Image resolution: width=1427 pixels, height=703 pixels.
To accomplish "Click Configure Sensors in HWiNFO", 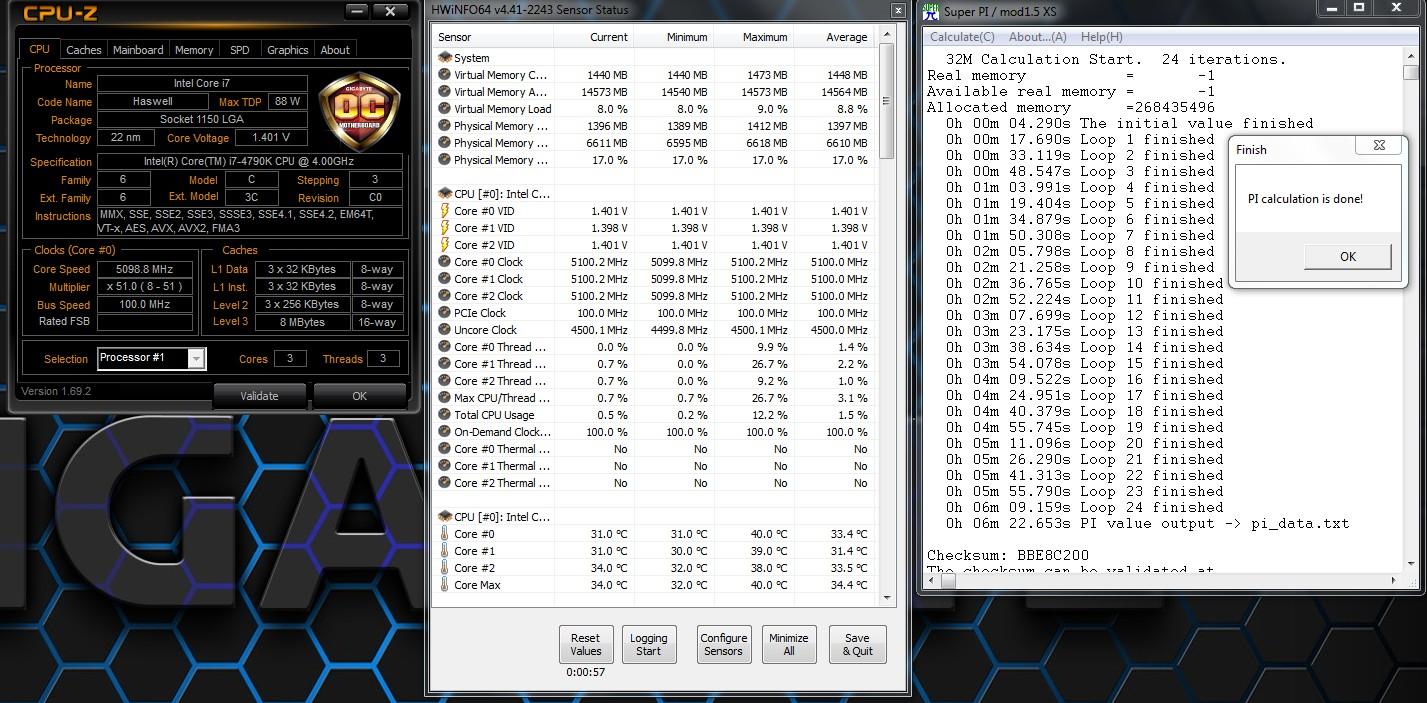I will click(x=724, y=644).
